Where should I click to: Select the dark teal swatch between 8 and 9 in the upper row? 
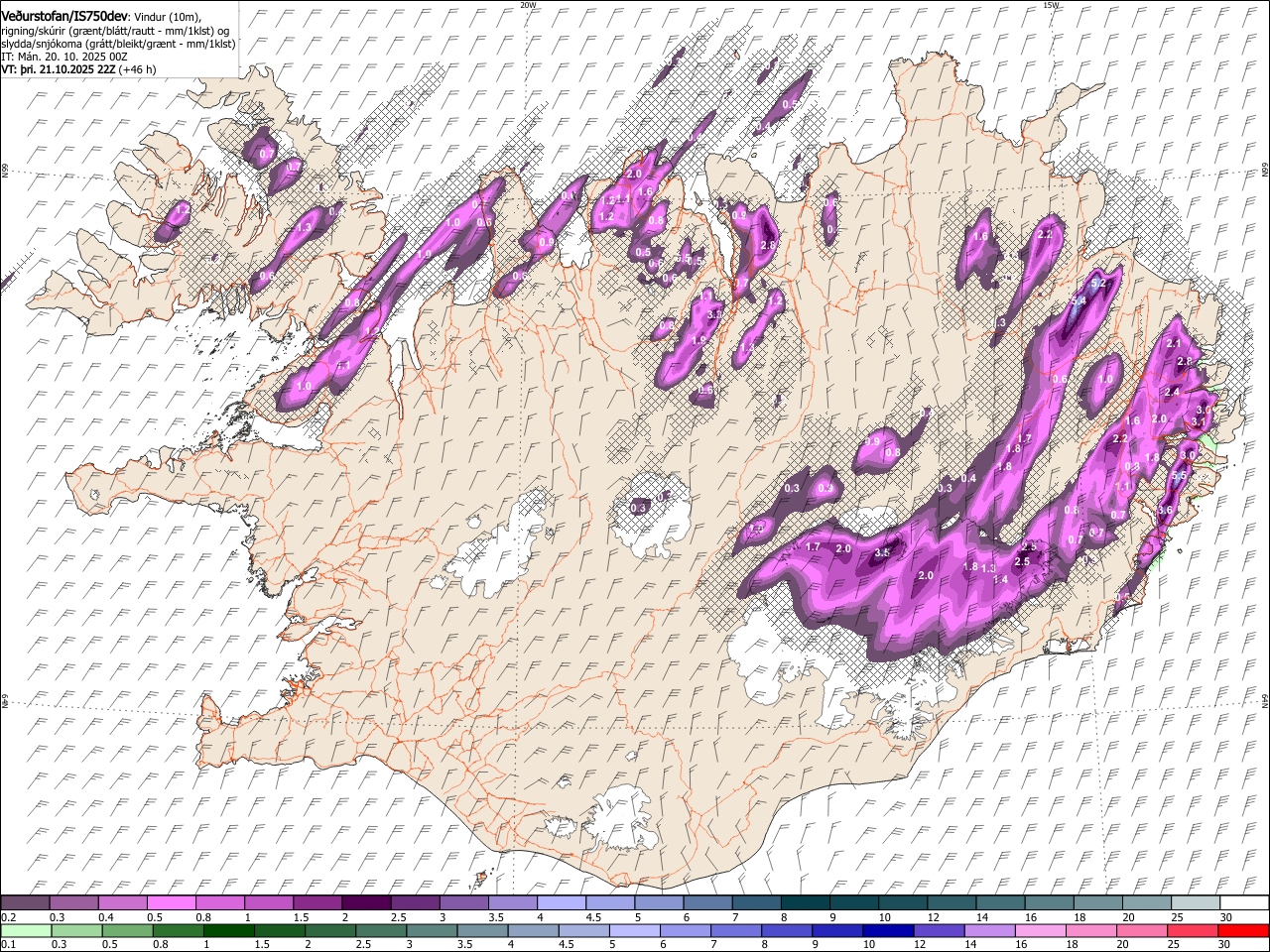(806, 902)
